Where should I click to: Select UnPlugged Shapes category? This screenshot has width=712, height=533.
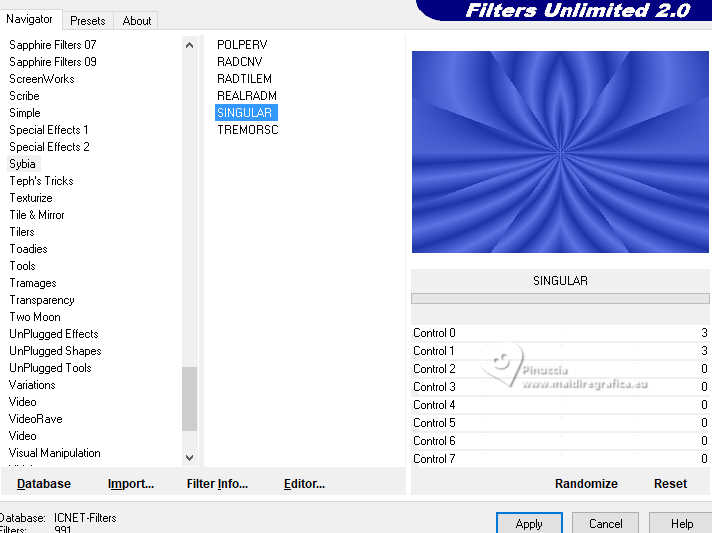coord(55,351)
